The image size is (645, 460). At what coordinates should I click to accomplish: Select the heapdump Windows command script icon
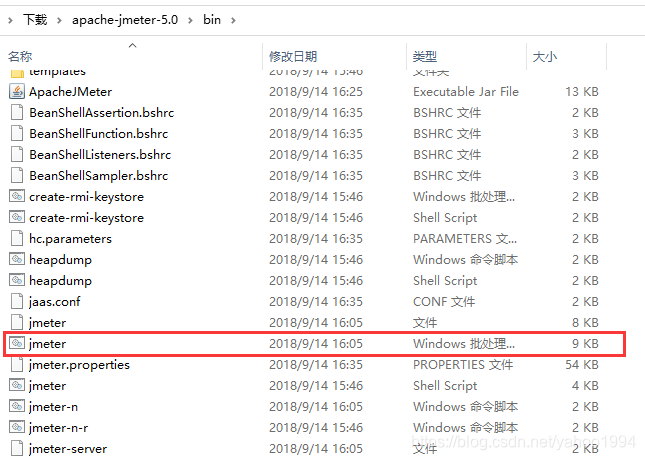(17, 259)
